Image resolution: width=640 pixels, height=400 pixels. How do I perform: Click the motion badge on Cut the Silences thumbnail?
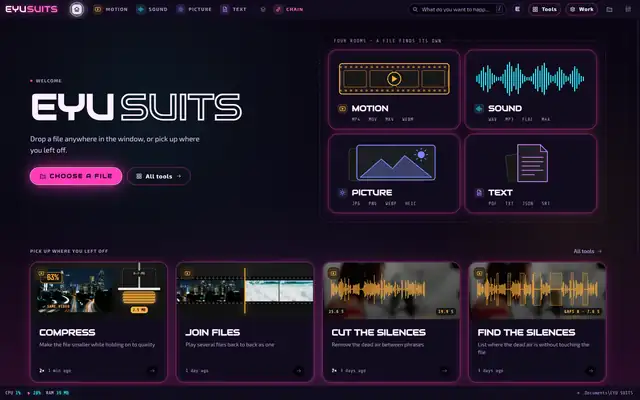pyautogui.click(x=333, y=273)
